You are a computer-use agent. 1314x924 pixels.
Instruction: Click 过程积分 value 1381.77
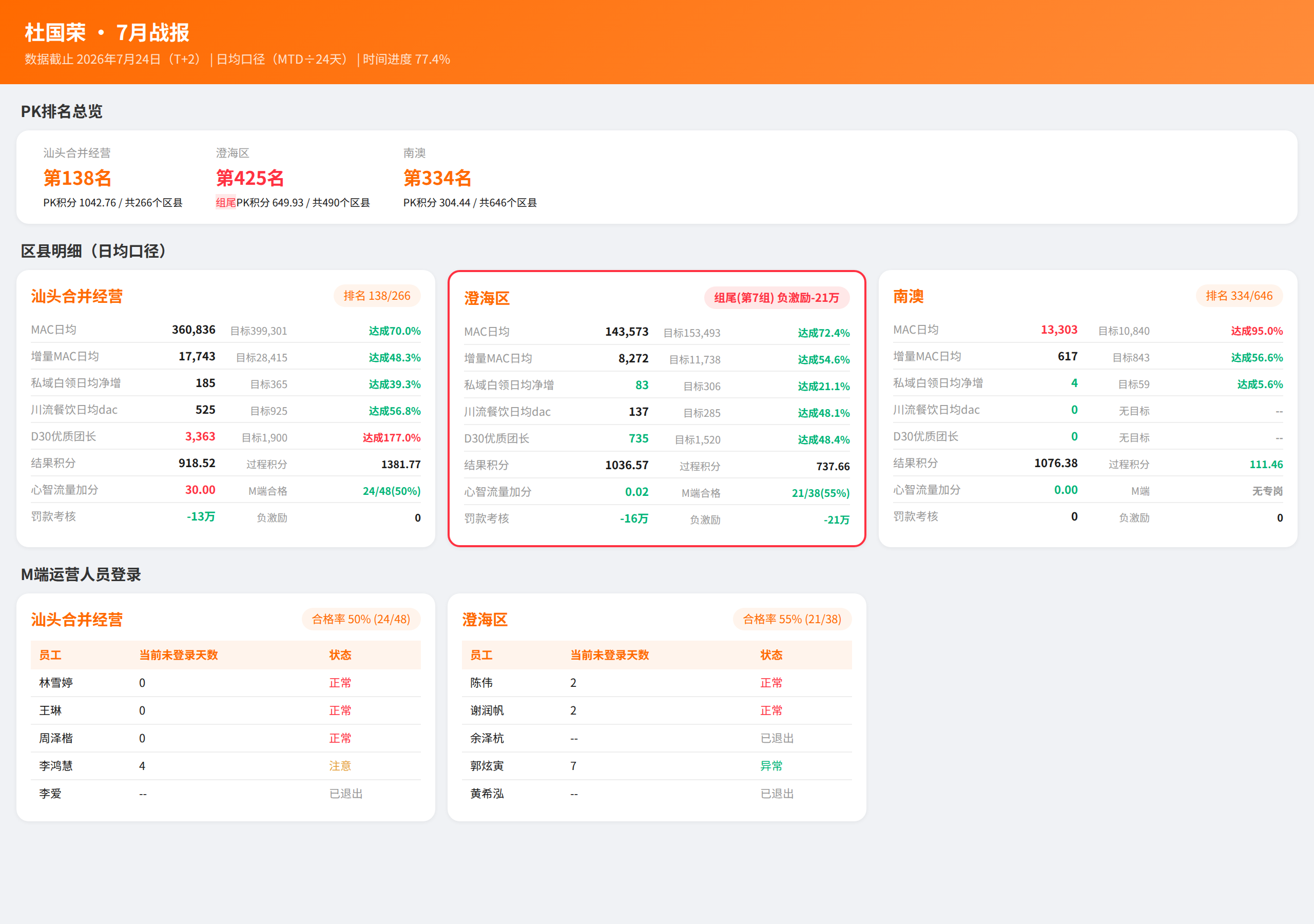(400, 464)
